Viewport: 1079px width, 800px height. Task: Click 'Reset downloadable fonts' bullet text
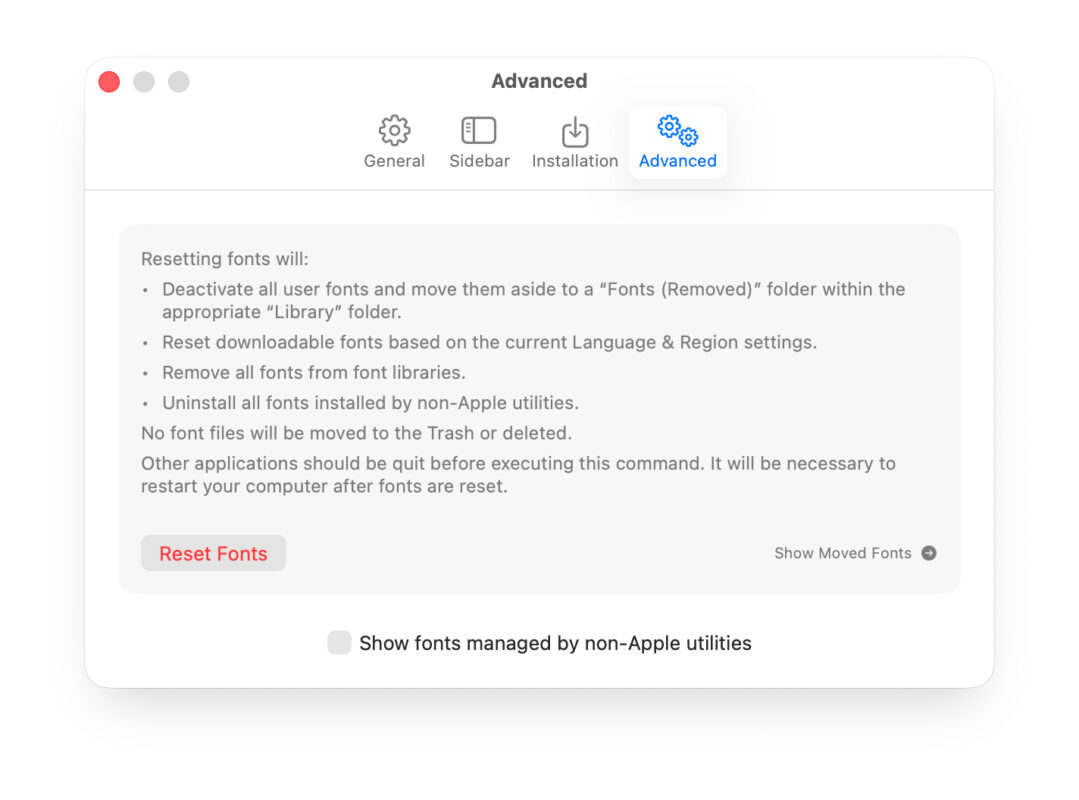(489, 342)
